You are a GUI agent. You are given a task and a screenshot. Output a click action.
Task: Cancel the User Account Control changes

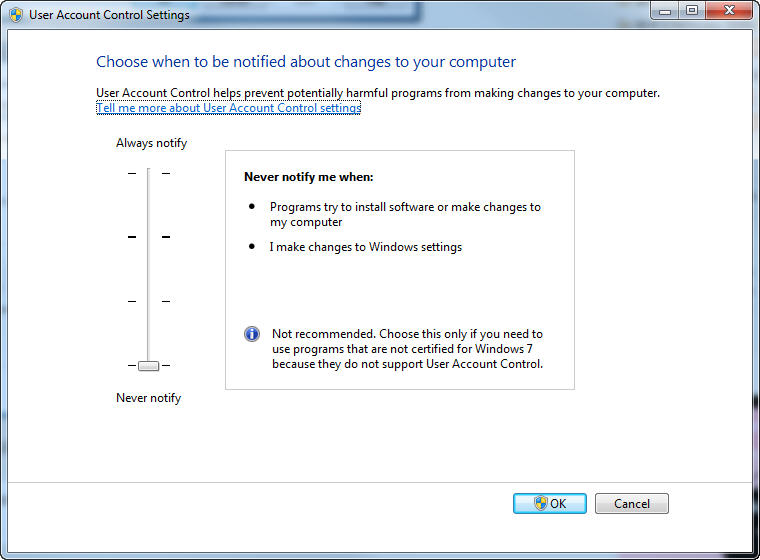(x=632, y=503)
